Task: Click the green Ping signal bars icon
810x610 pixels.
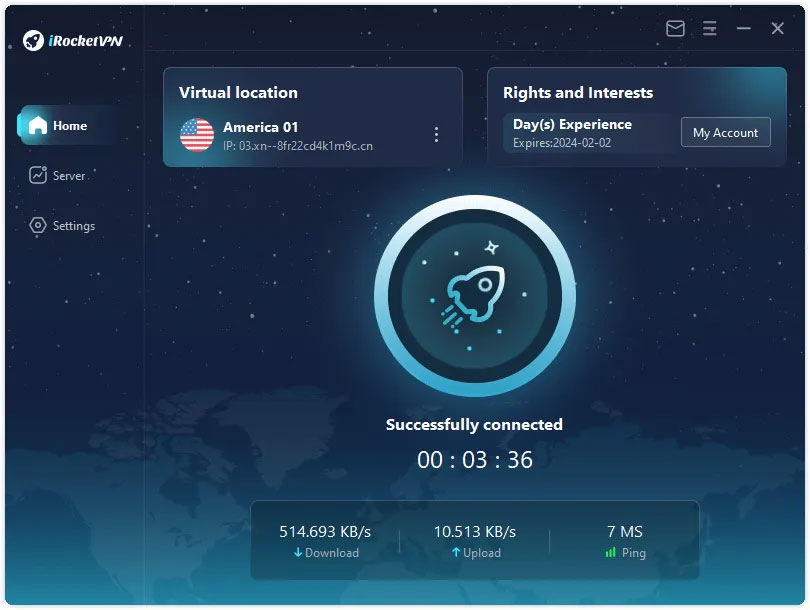Action: coord(610,551)
